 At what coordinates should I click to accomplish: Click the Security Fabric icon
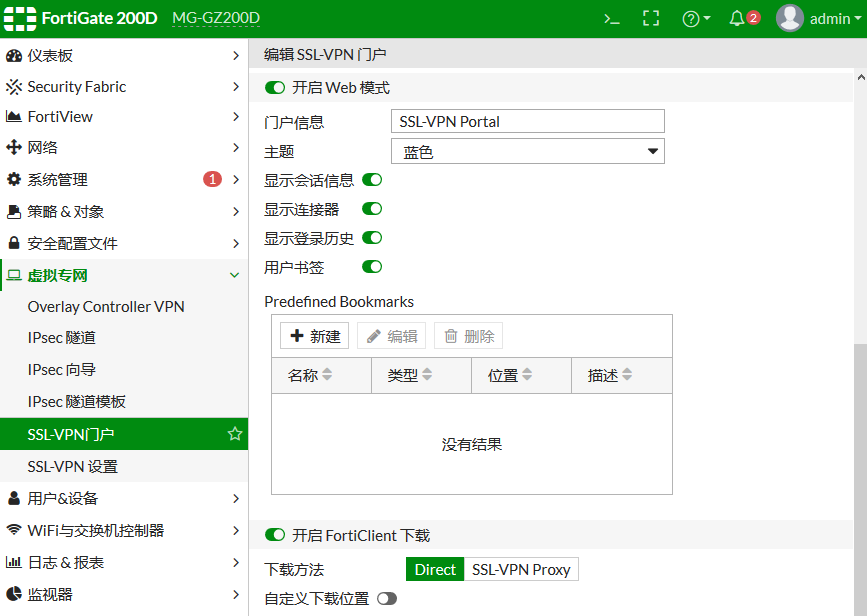click(14, 87)
